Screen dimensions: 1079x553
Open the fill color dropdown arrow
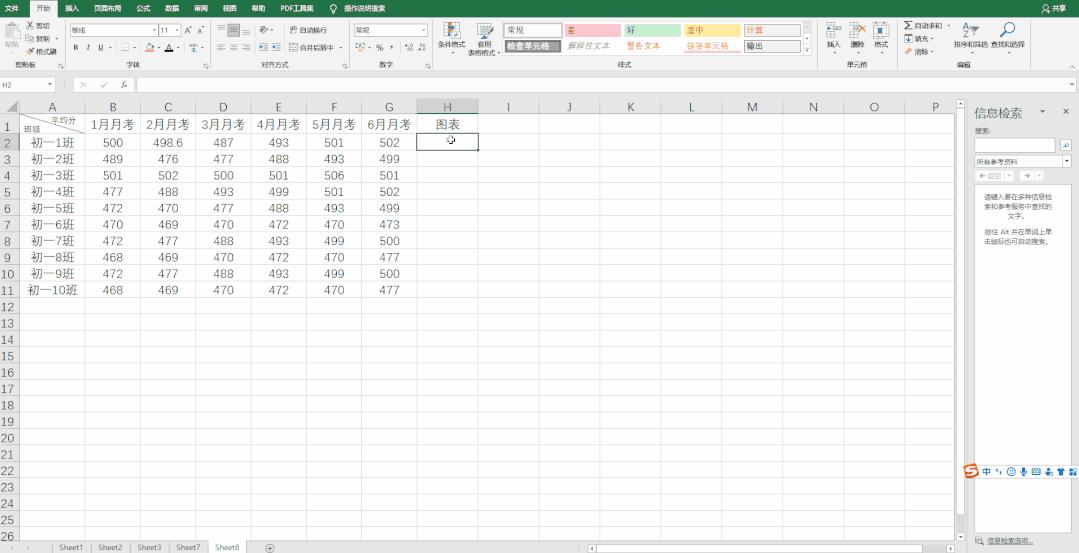[x=158, y=47]
